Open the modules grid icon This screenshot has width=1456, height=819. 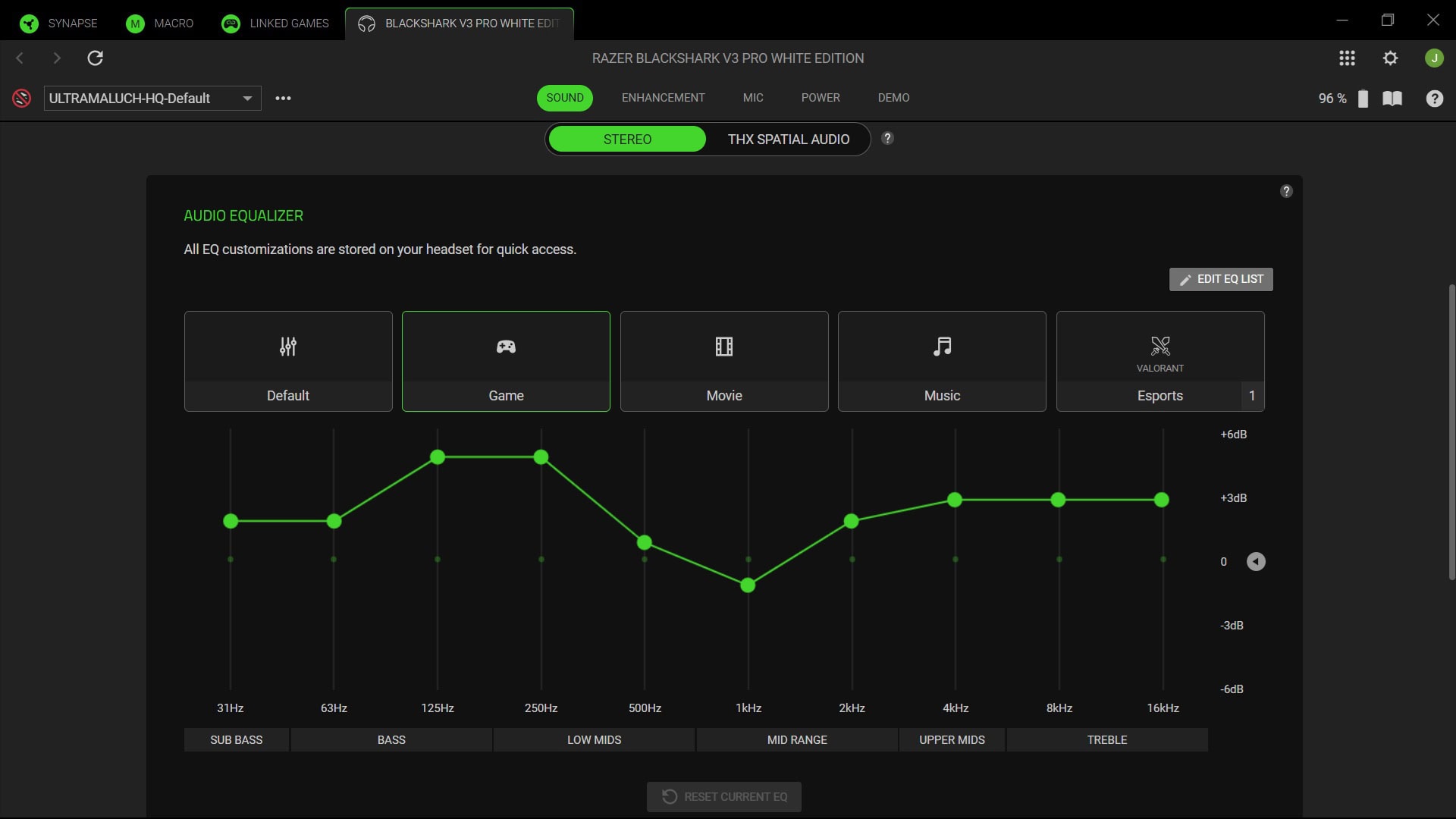click(1347, 58)
